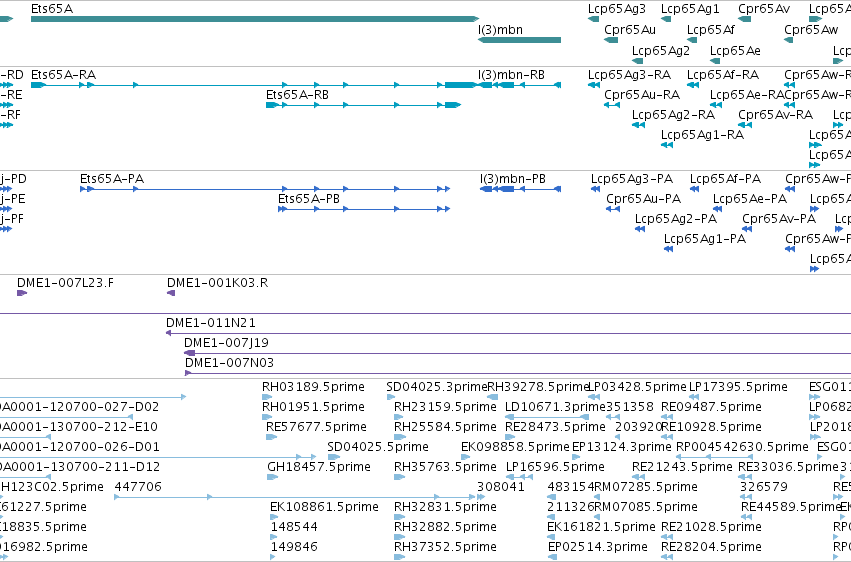Select the Ets65A-PA protein label
This screenshot has width=851, height=562.
pyautogui.click(x=112, y=178)
